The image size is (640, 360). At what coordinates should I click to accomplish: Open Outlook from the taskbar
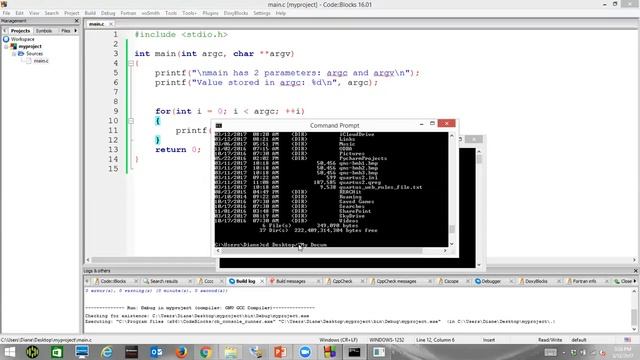[x=156, y=352]
